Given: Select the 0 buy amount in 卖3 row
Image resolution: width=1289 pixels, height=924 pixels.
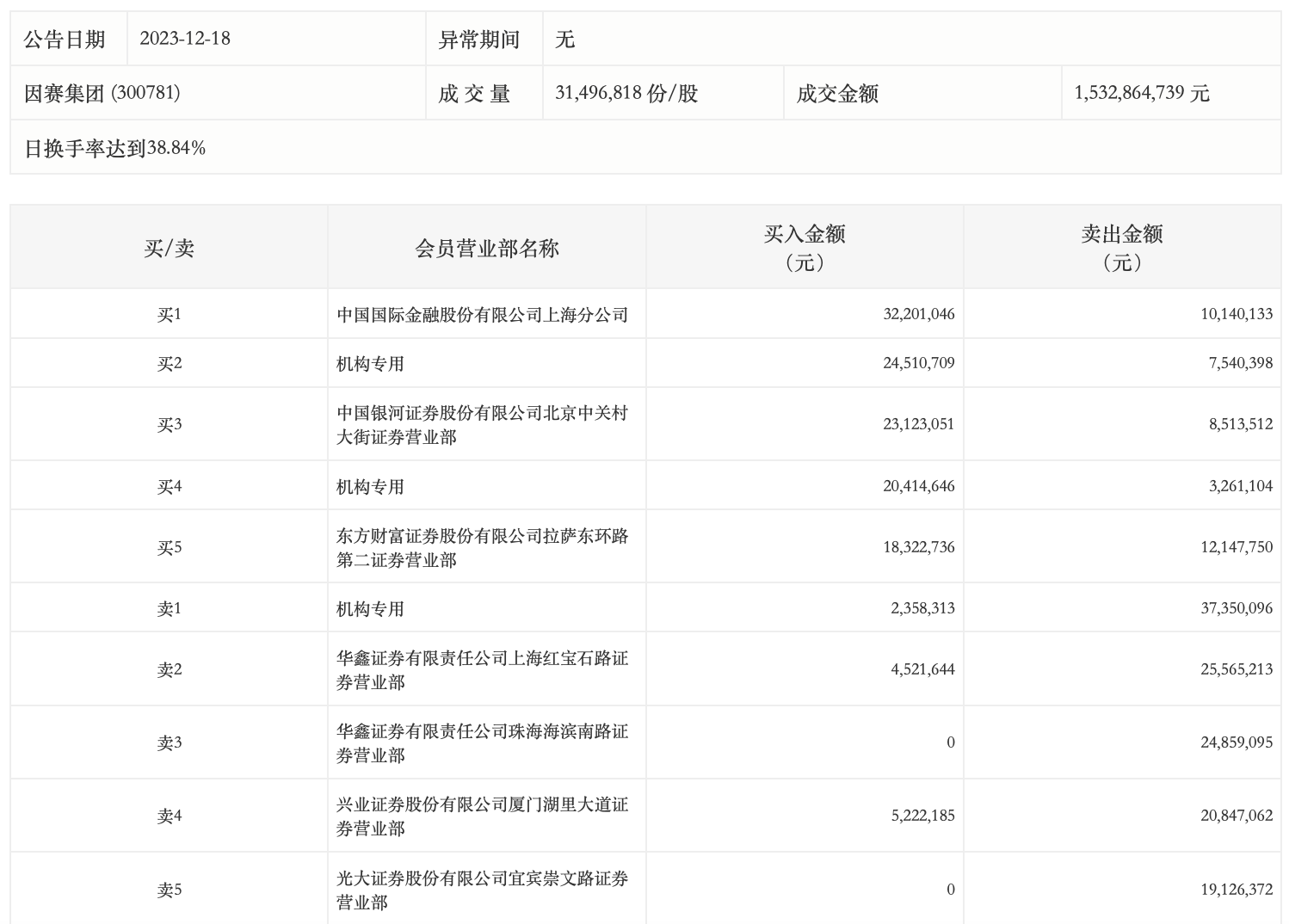Looking at the screenshot, I should click(951, 742).
